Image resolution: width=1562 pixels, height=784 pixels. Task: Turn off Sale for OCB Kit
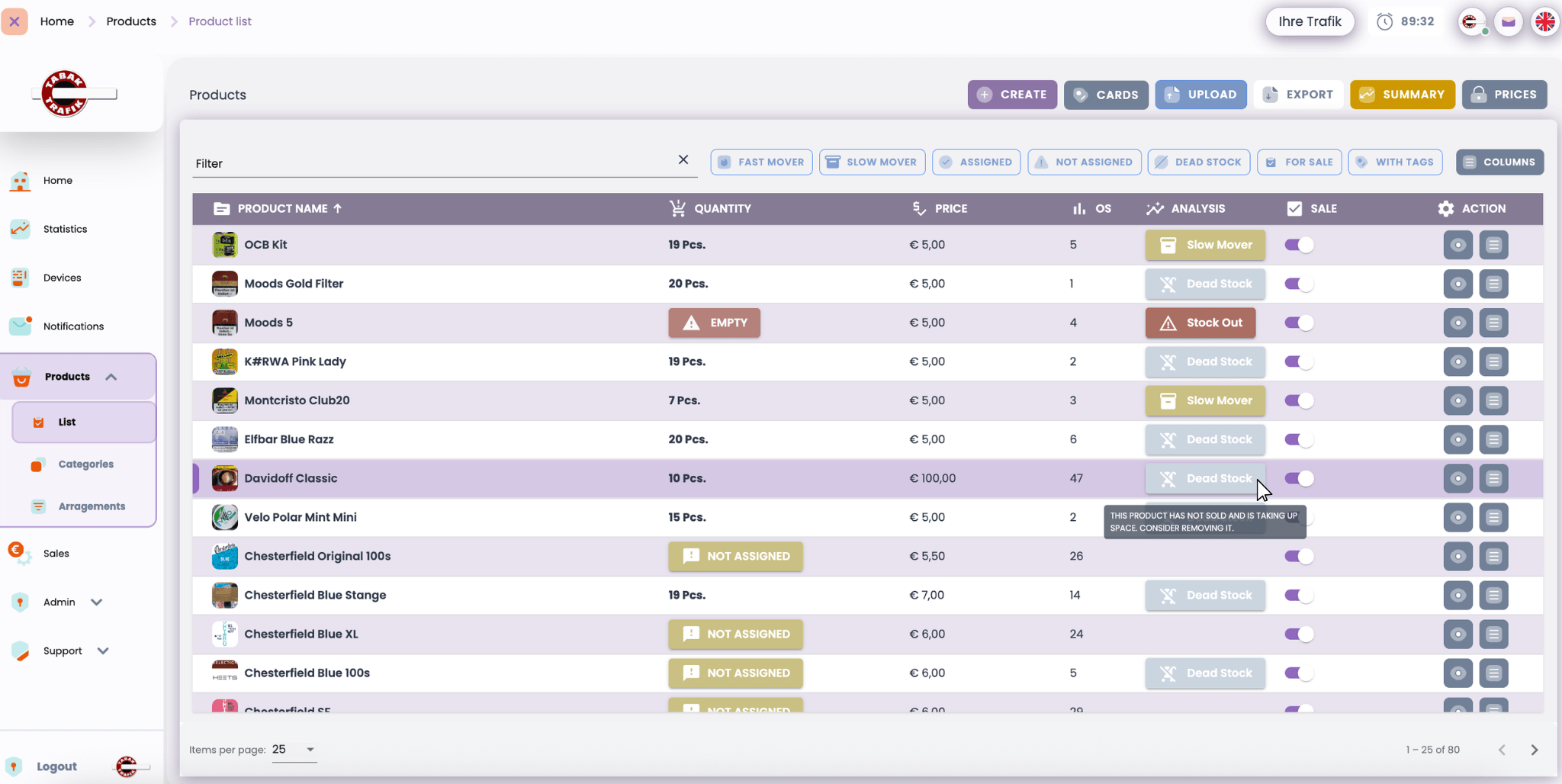pyautogui.click(x=1297, y=245)
